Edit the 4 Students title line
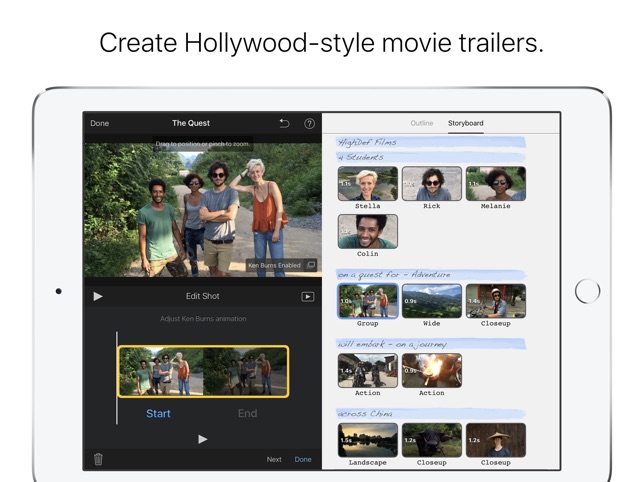The image size is (643, 482). [x=431, y=157]
